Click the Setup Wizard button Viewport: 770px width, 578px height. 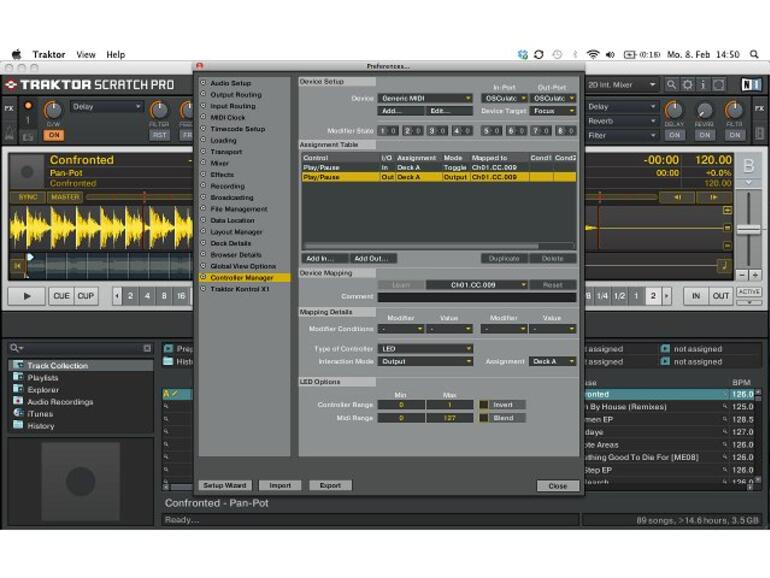[x=223, y=485]
